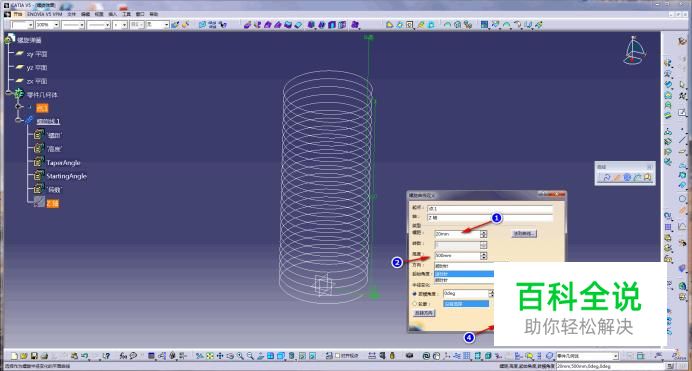Create a new document from bottom toolbar
This screenshot has width=692, height=371.
(x=14, y=356)
